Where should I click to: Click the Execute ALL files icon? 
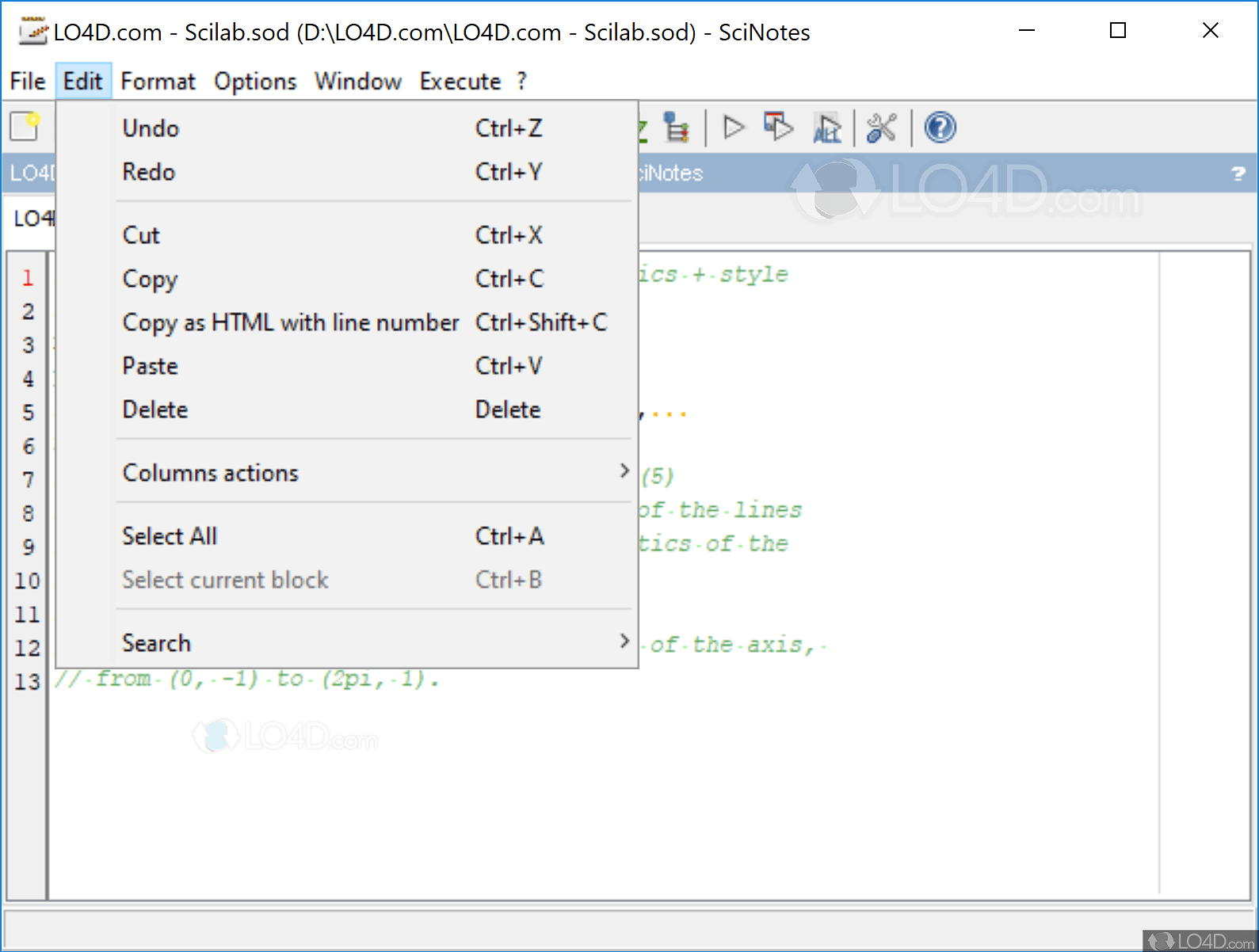point(826,128)
